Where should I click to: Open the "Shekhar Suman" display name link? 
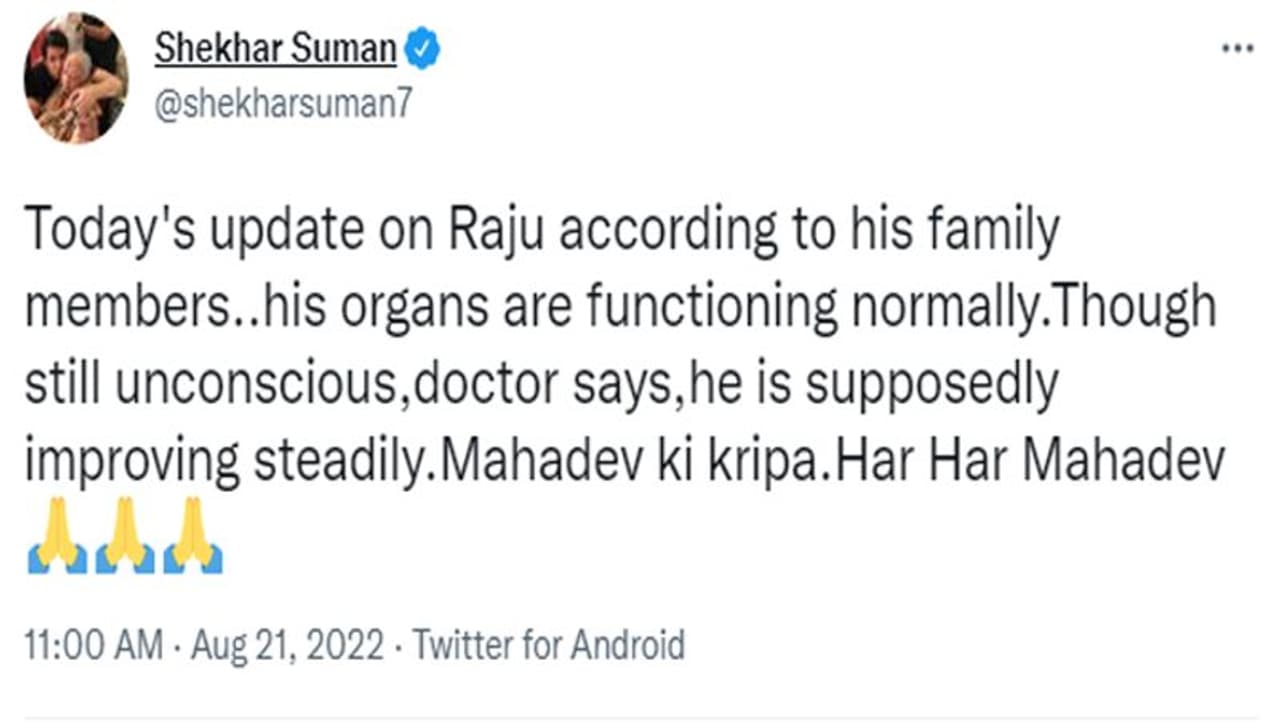point(275,48)
